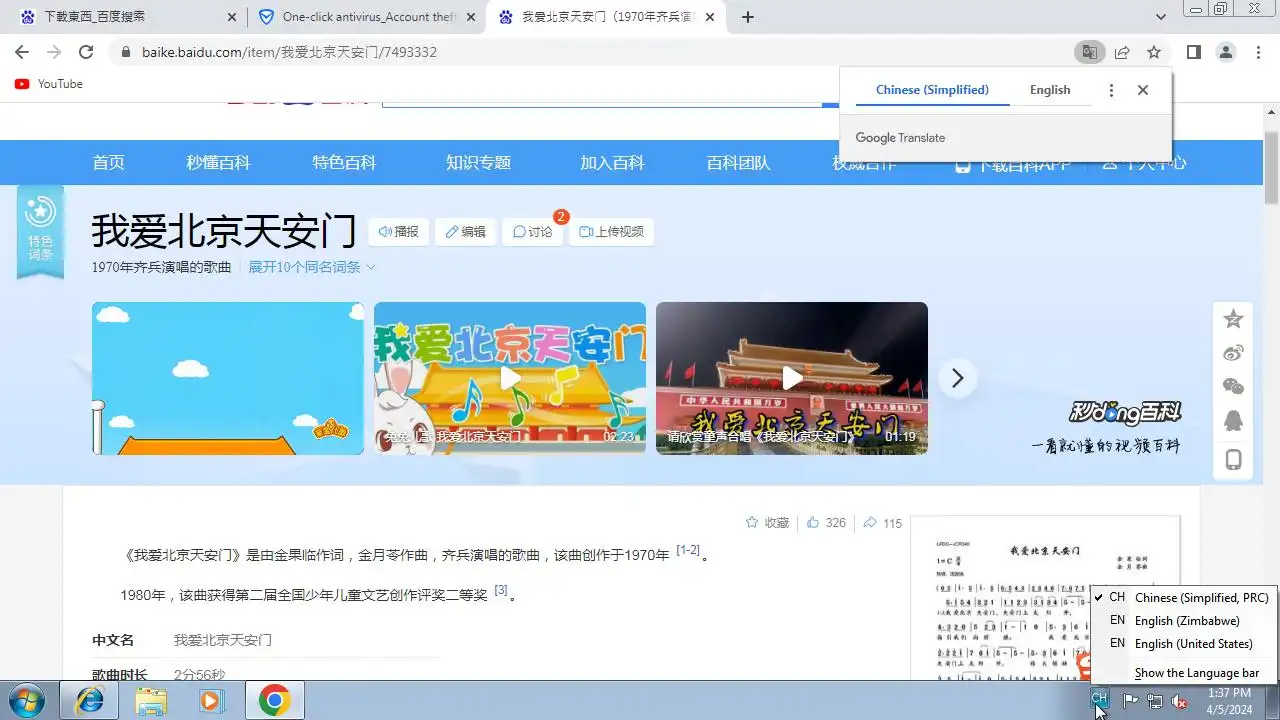The image size is (1280, 720).
Task: Click the 上传视频 upload video button
Action: click(612, 232)
